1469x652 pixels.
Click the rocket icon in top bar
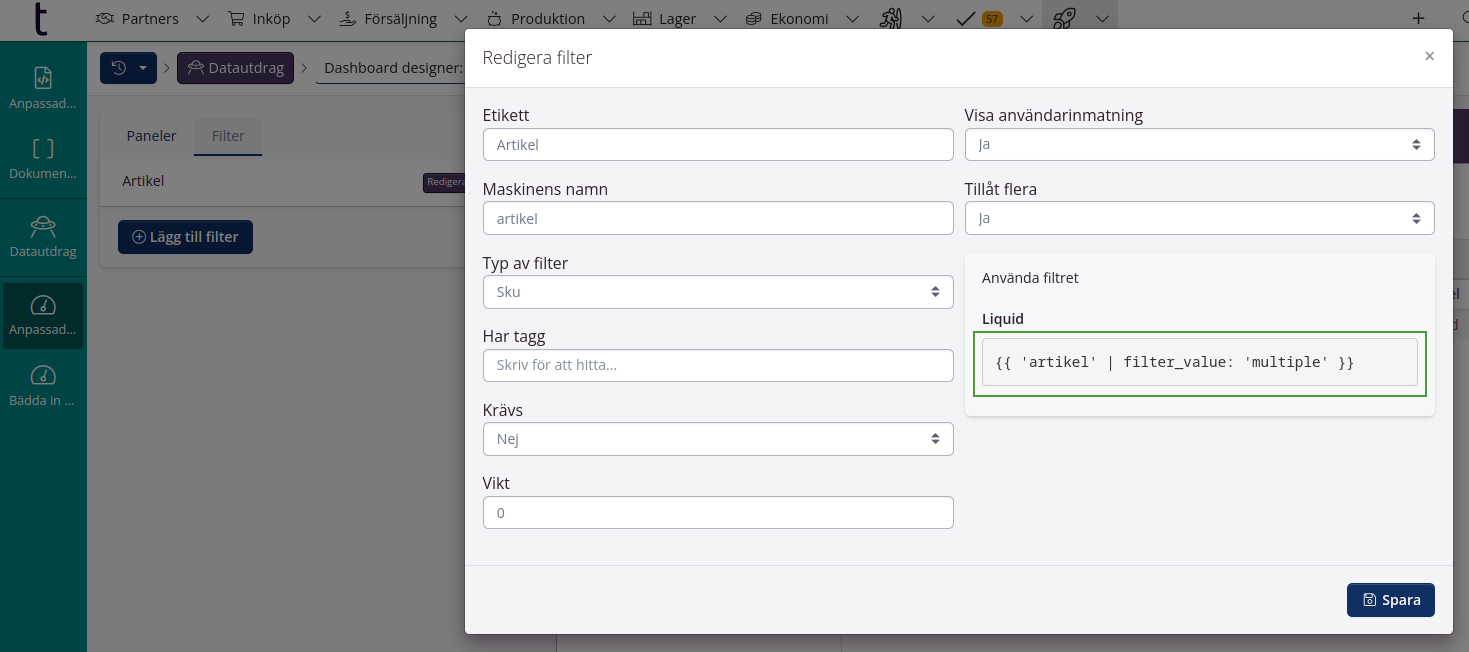click(1064, 19)
